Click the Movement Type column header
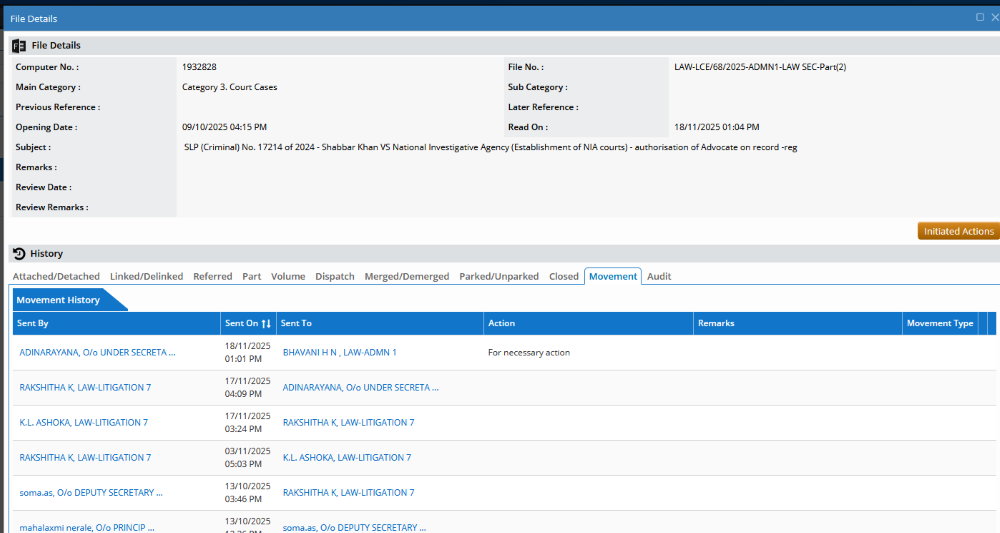Screen dimensions: 1000x533 pos(939,324)
